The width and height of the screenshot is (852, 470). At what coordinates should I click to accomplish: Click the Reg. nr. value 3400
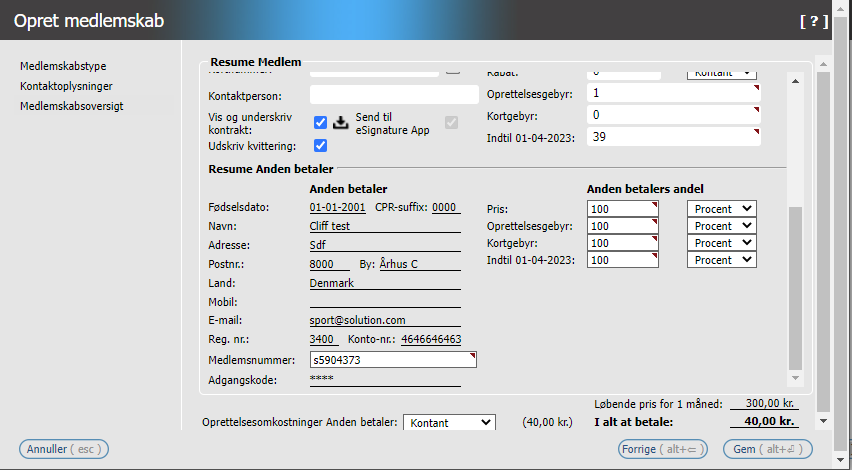click(x=322, y=339)
